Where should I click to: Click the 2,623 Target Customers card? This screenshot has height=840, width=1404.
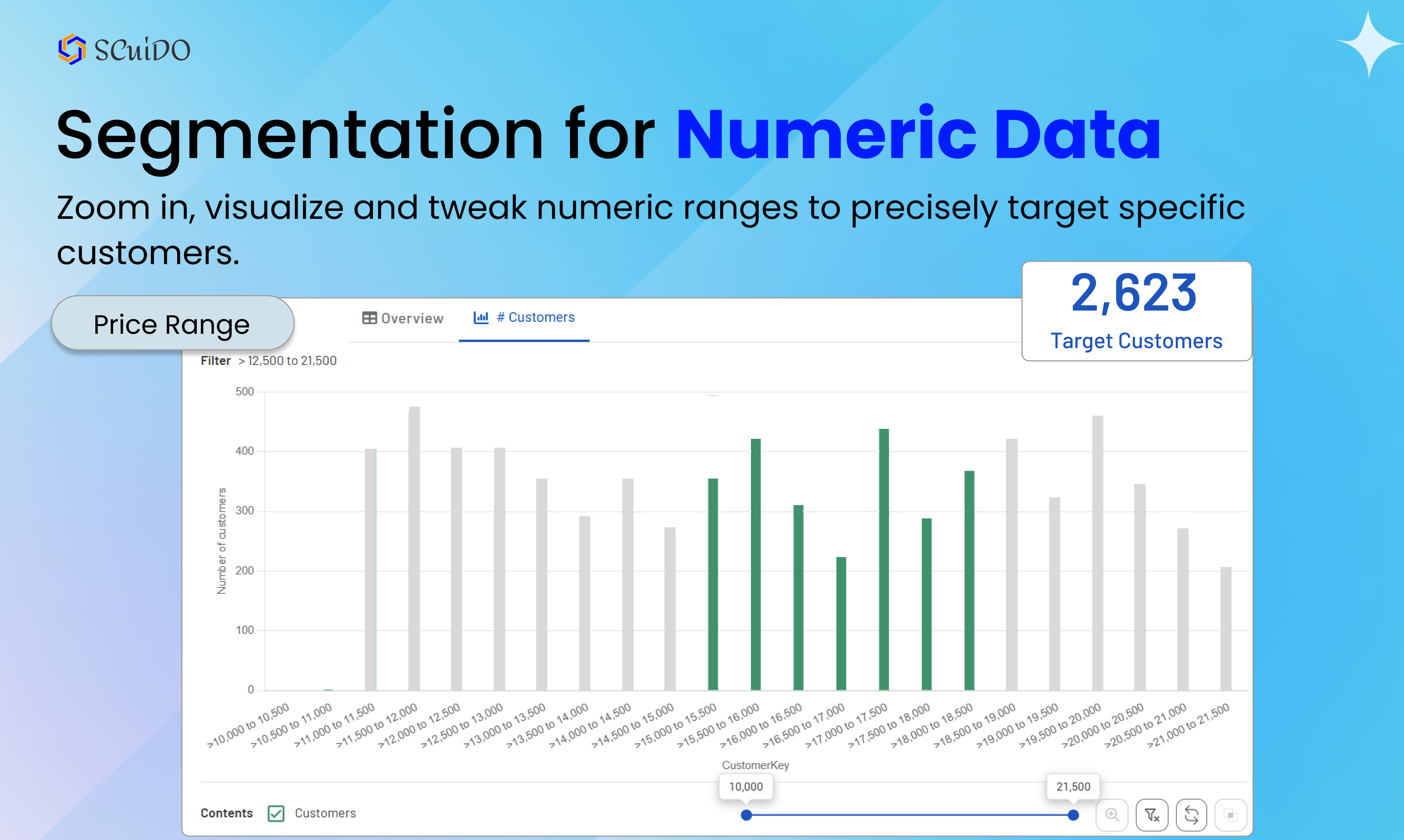(x=1136, y=311)
